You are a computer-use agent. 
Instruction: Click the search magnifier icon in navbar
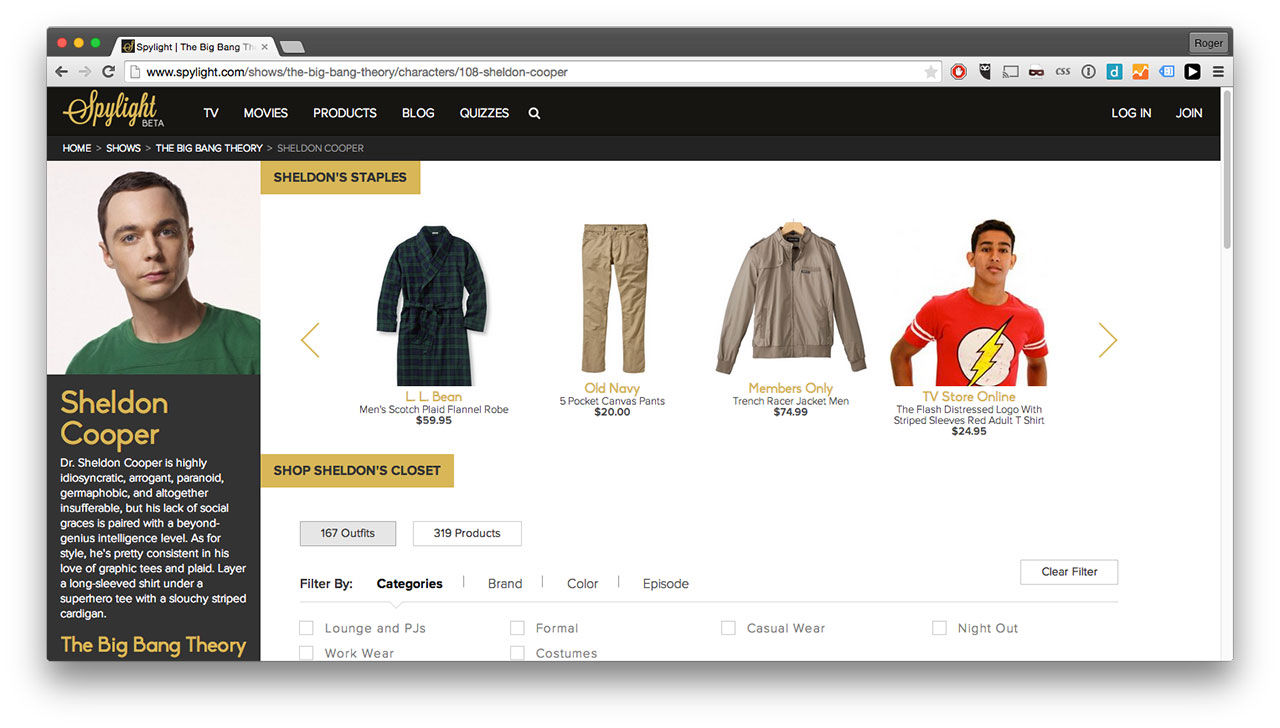[x=534, y=113]
